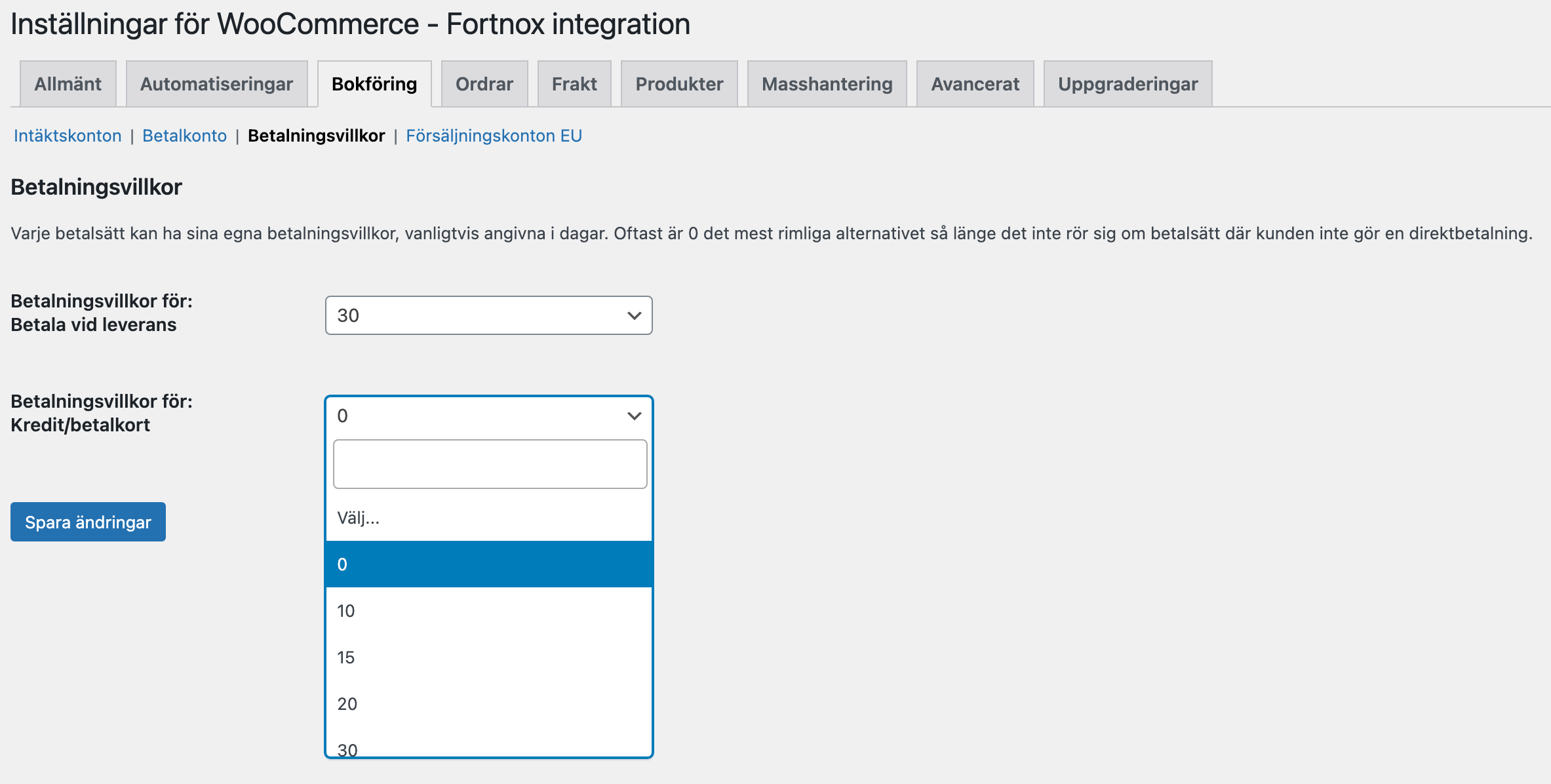Switch to the Ordrar tab
Viewport: 1551px width, 784px height.
pos(484,84)
